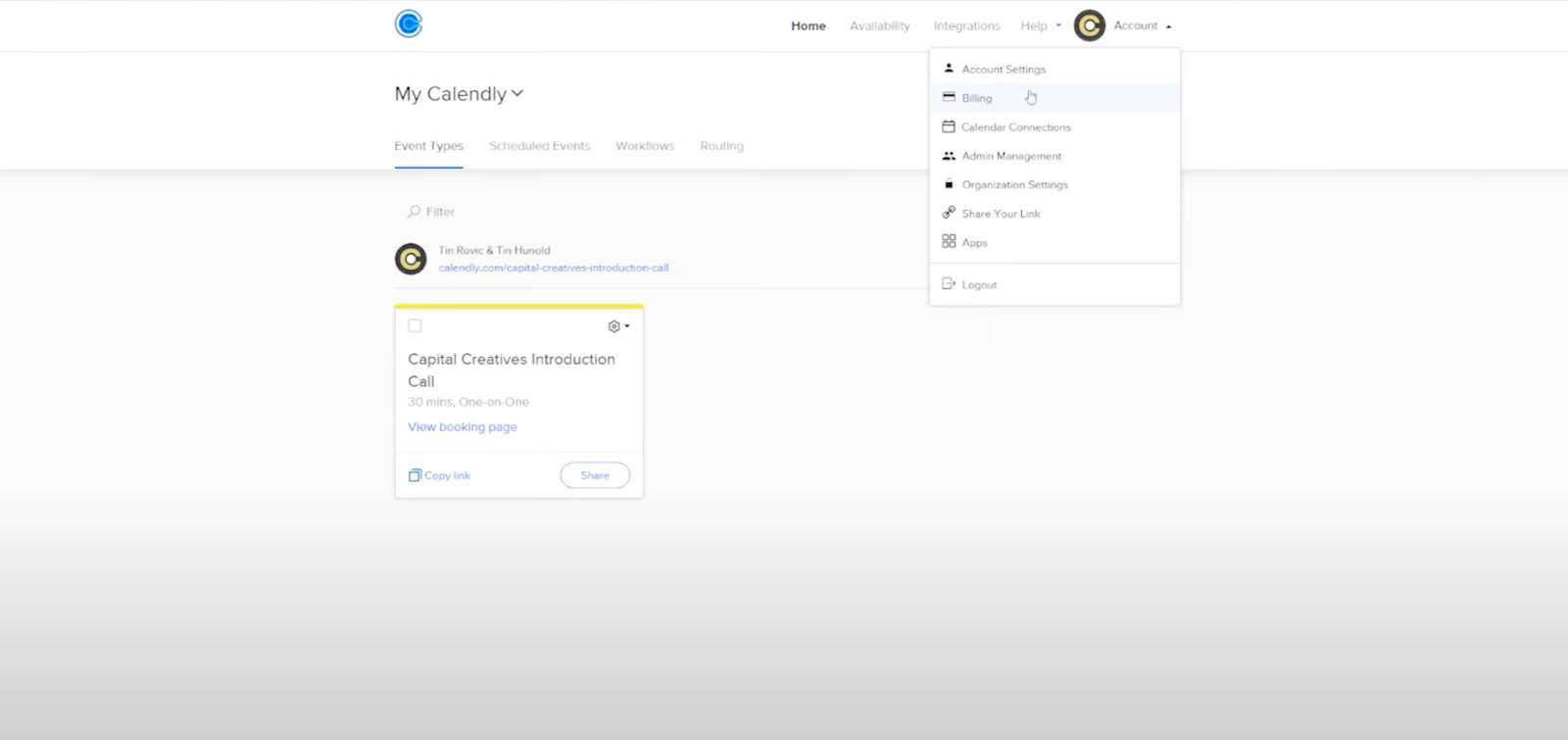Click the account avatar in the top bar
Viewport: 1568px width, 740px height.
tap(1090, 25)
